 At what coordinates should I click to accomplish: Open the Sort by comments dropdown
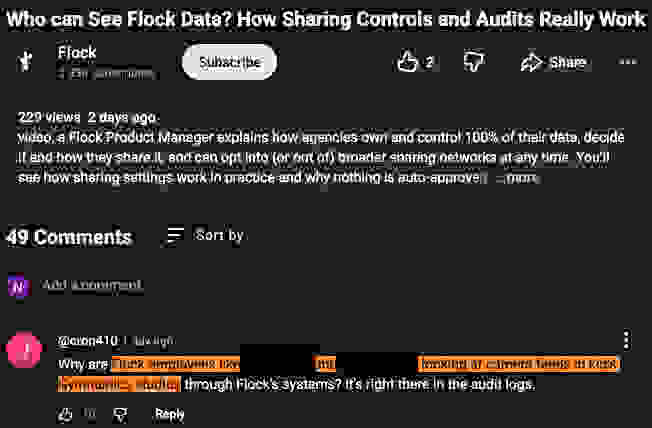click(x=206, y=236)
